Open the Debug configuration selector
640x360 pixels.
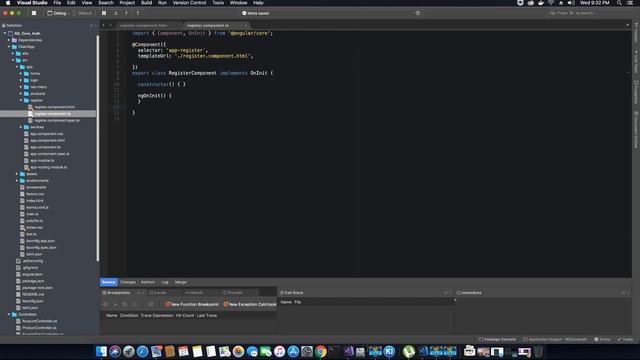point(57,13)
